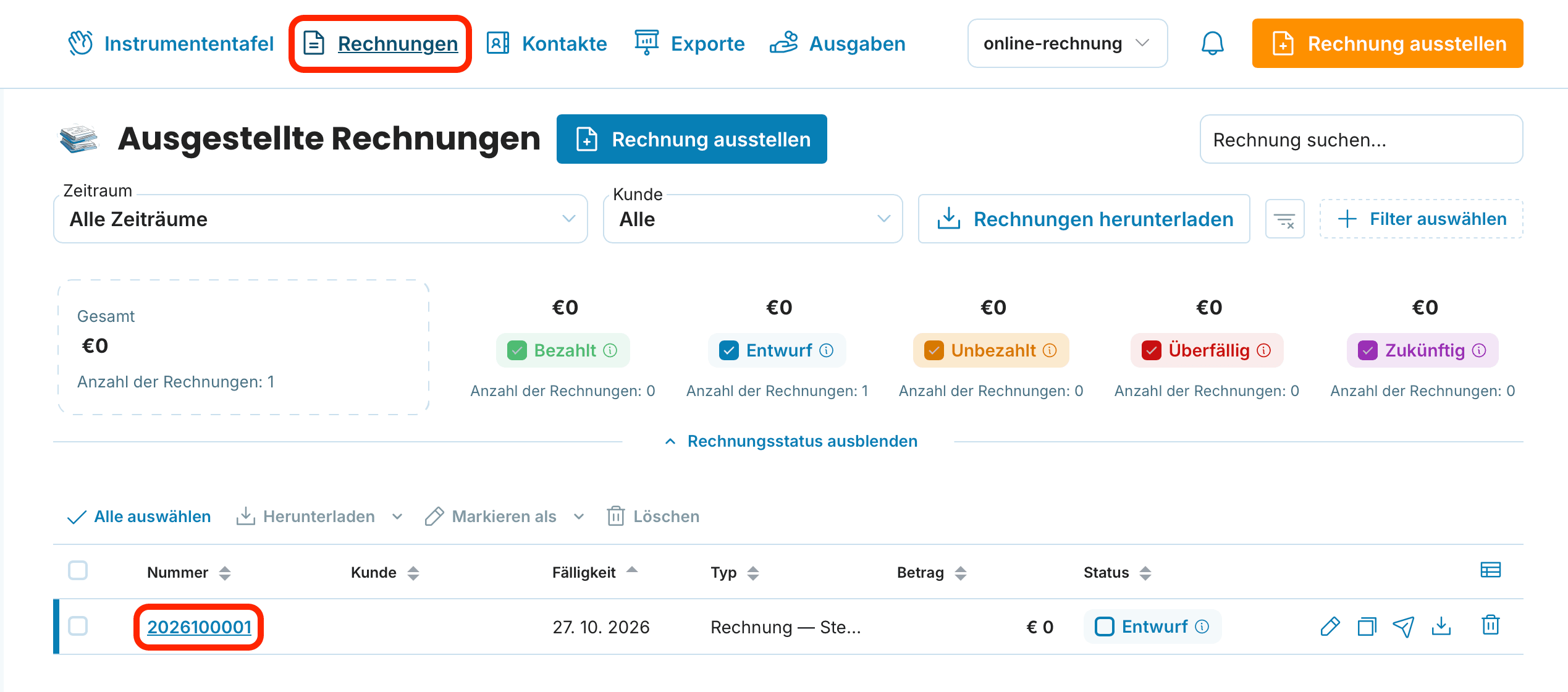
Task: Click info icon in row Entwurf status
Action: (1202, 627)
